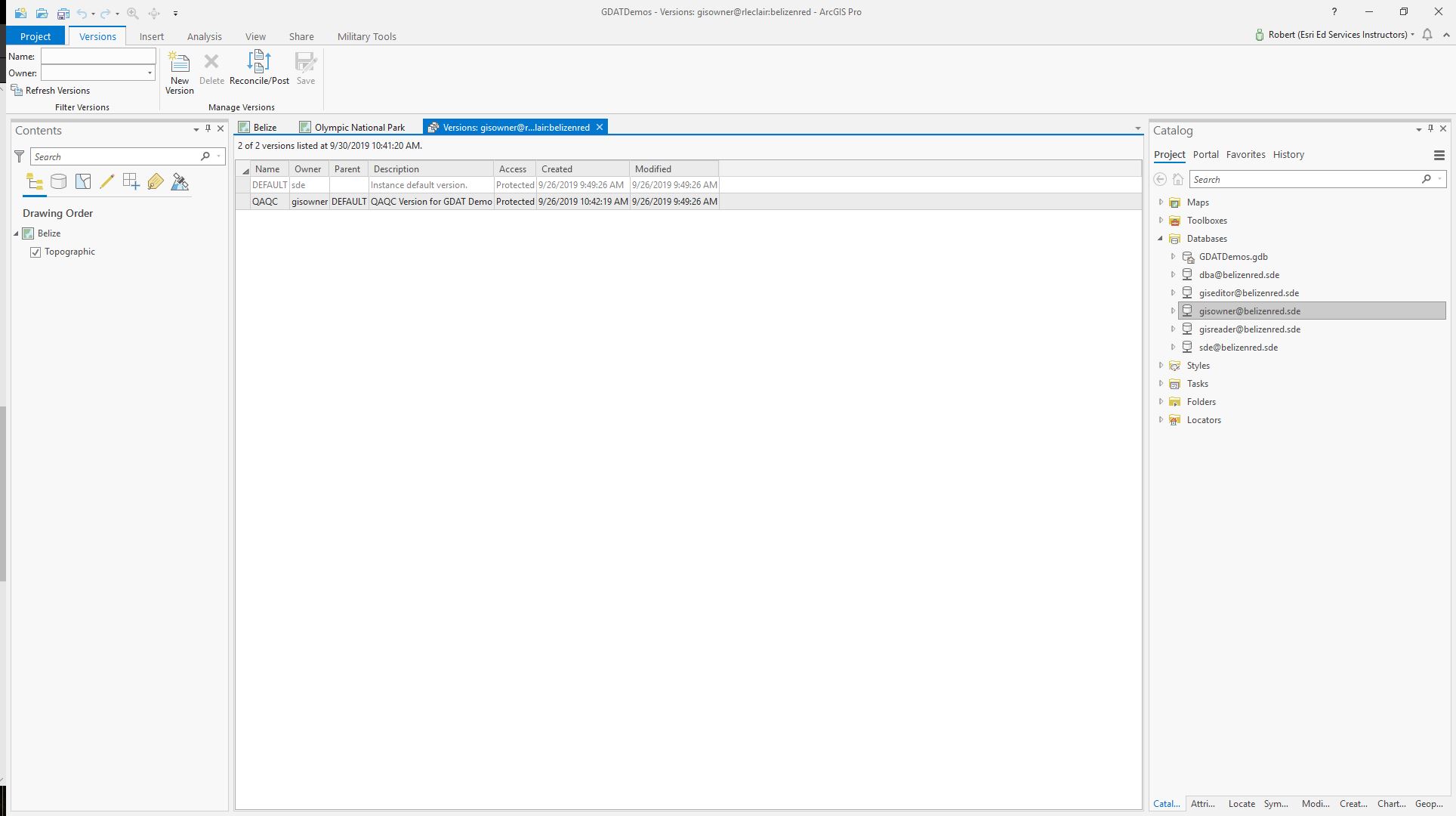1456x816 pixels.
Task: Click the Contents search magnifier icon
Action: tap(205, 156)
